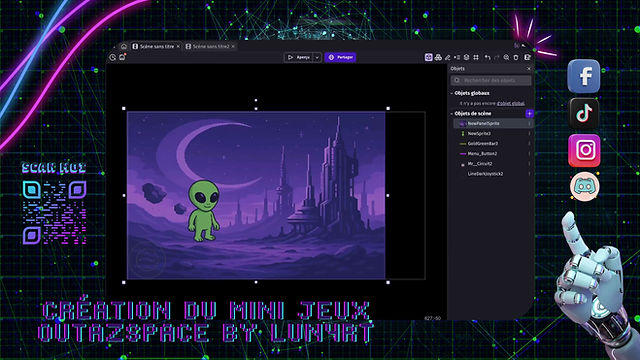This screenshot has height=360, width=640.
Task: Add a new scene object with plus button
Action: point(529,113)
